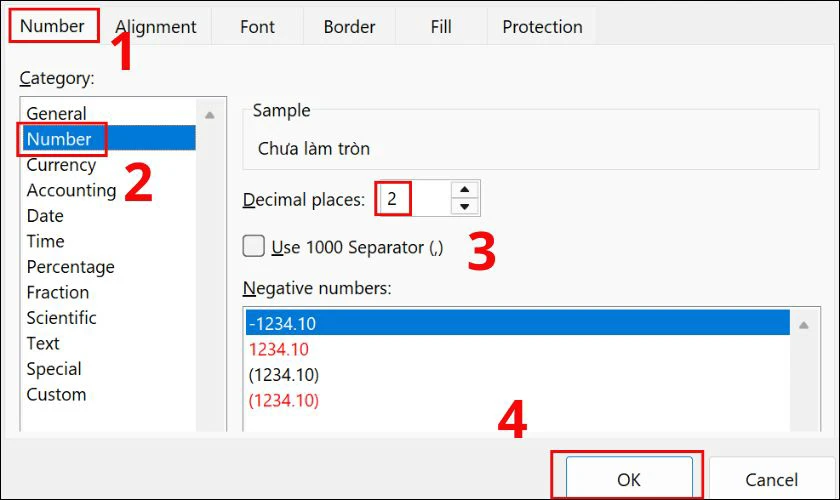Pick the Date category
This screenshot has height=500, width=840.
(109, 215)
